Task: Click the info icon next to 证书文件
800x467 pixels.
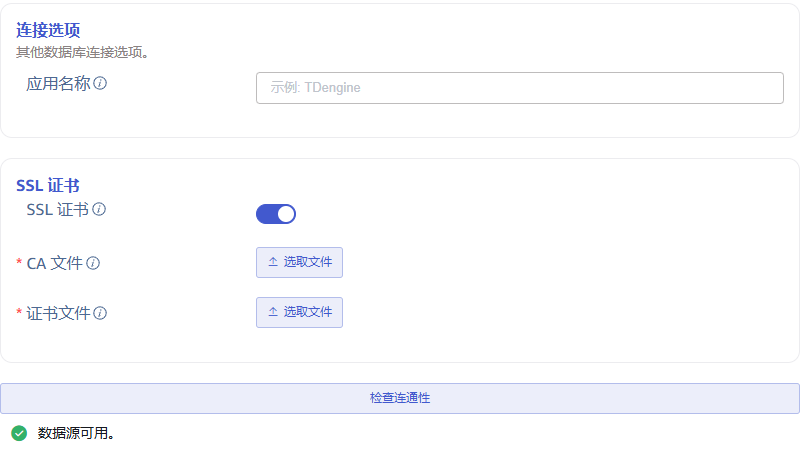Action: pyautogui.click(x=100, y=313)
